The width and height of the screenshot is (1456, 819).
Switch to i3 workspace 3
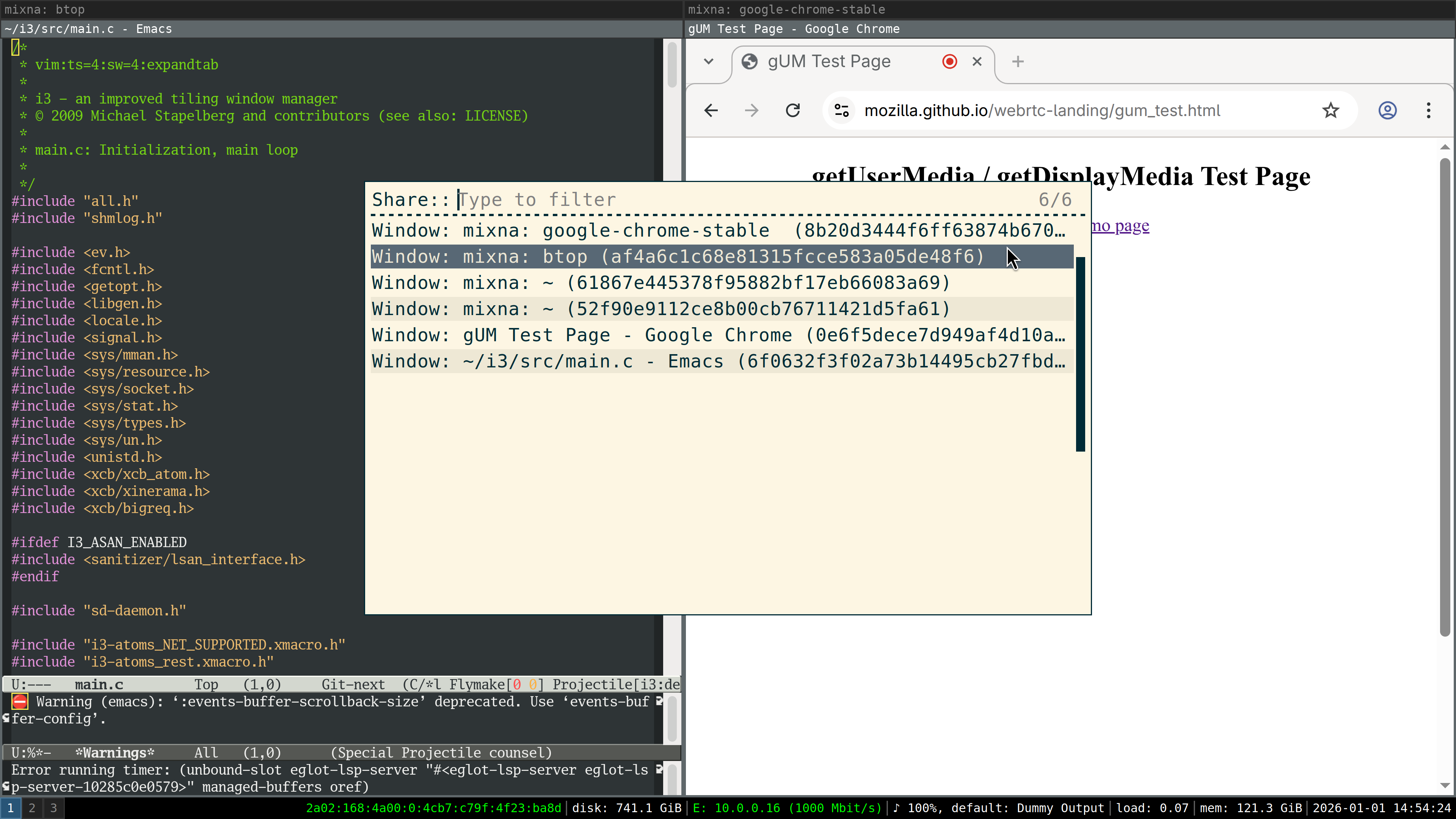click(x=54, y=808)
